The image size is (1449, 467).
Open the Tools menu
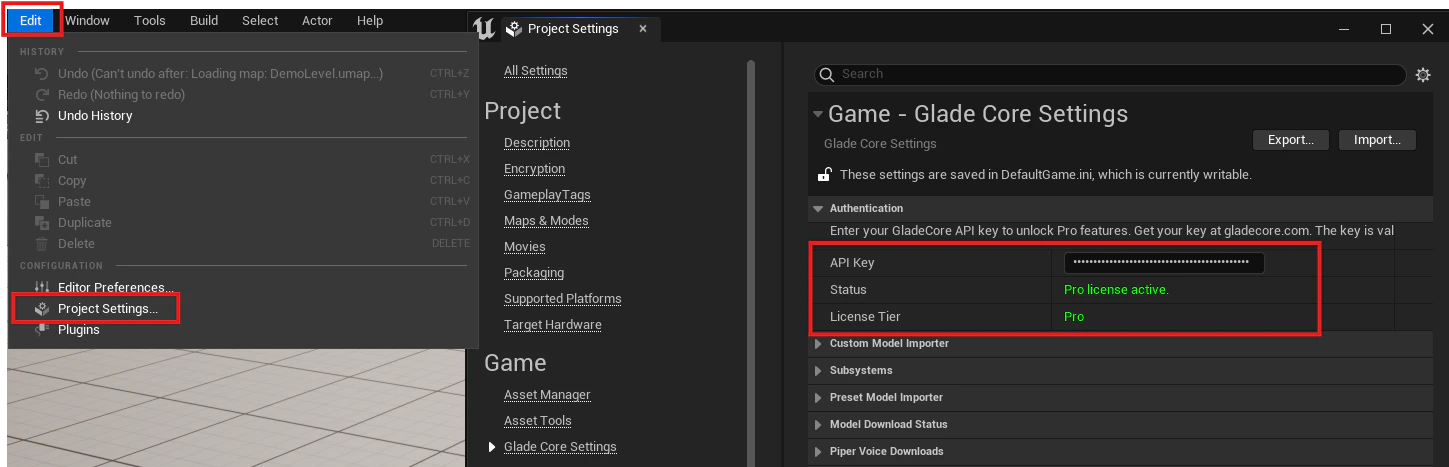pyautogui.click(x=149, y=20)
